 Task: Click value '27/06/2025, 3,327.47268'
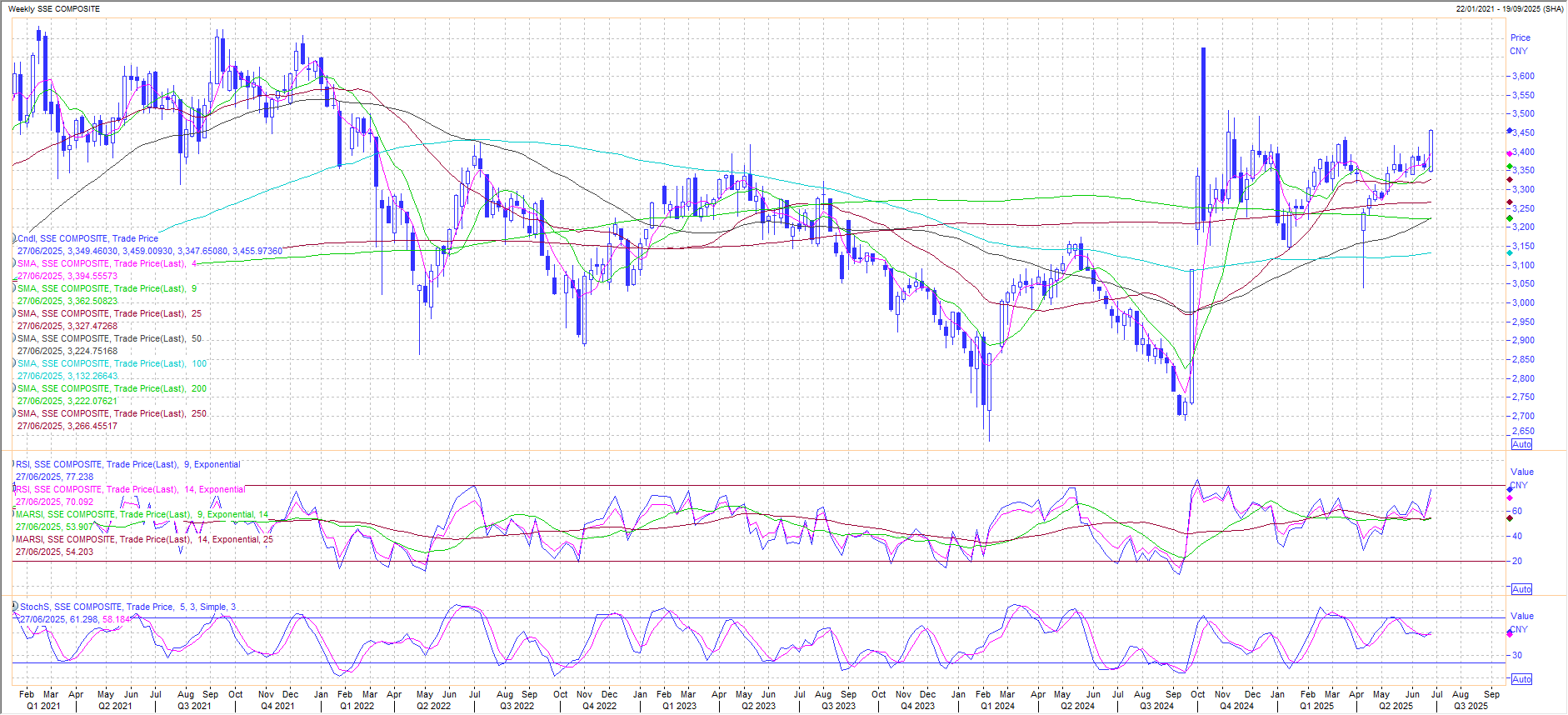[x=67, y=326]
